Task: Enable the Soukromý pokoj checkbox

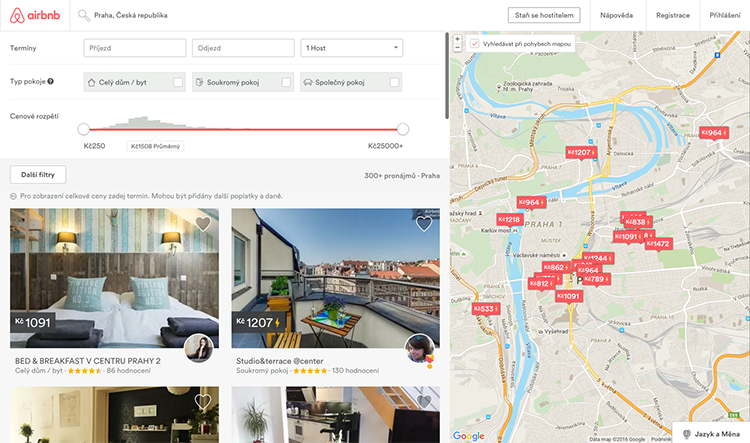Action: pos(286,82)
